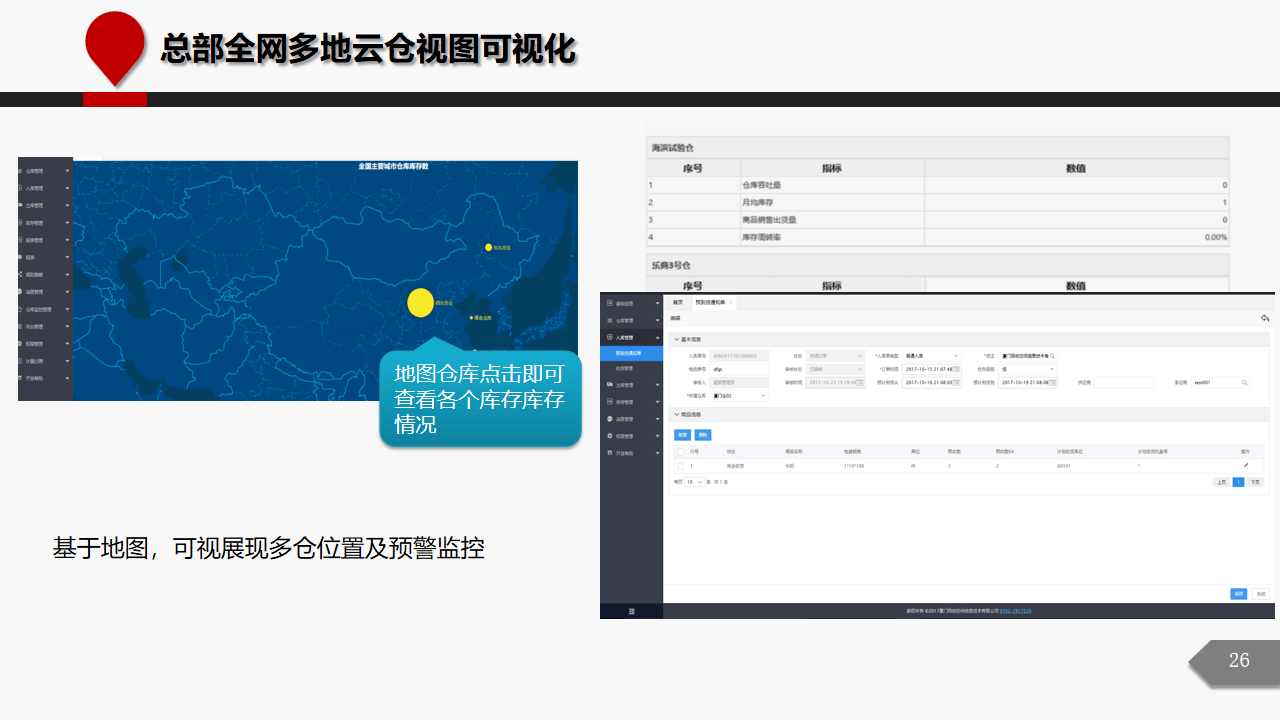Select 预到货通知单 submenu in form sidebar

pos(631,353)
